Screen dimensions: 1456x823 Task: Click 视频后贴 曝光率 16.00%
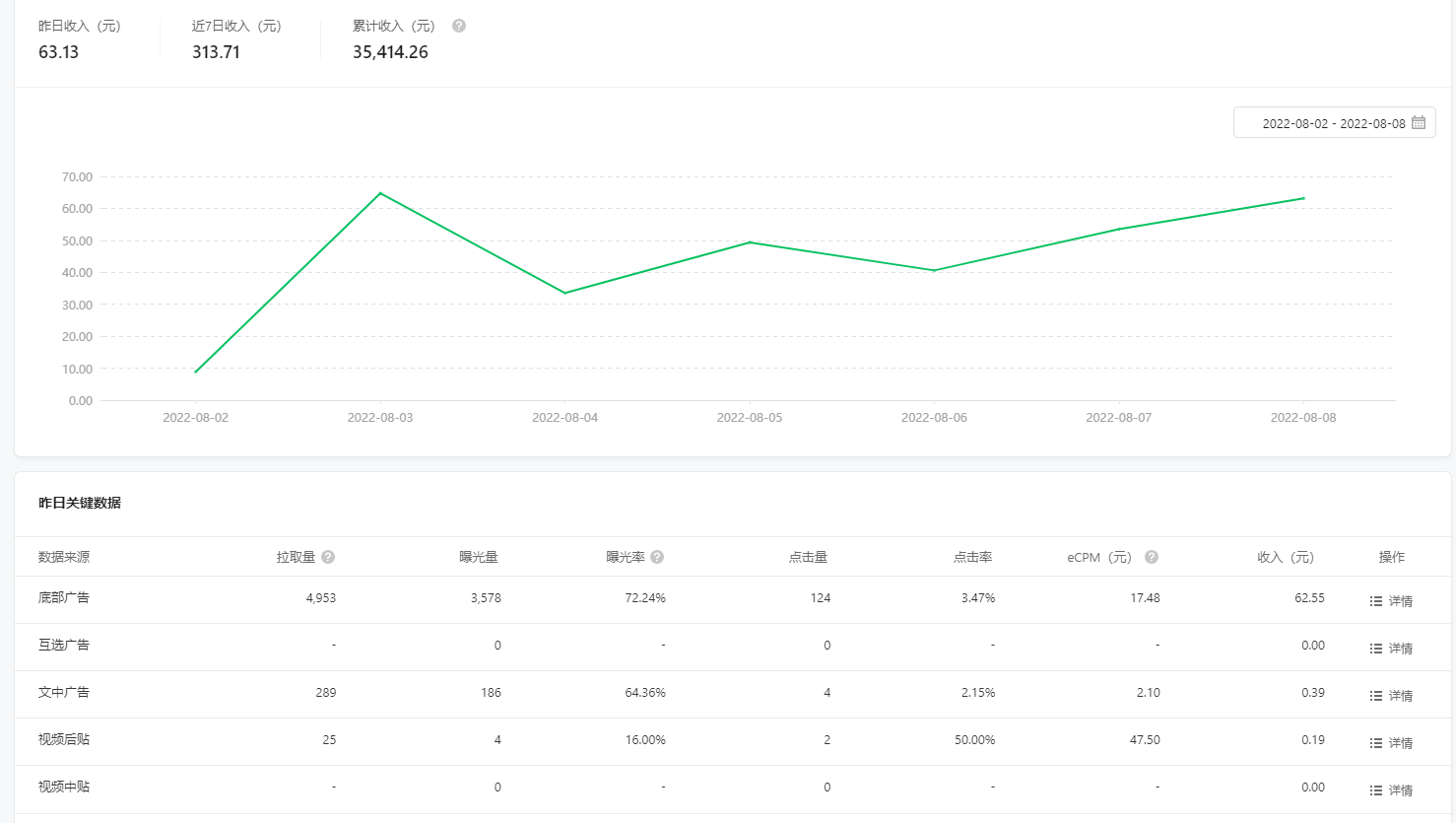click(645, 740)
